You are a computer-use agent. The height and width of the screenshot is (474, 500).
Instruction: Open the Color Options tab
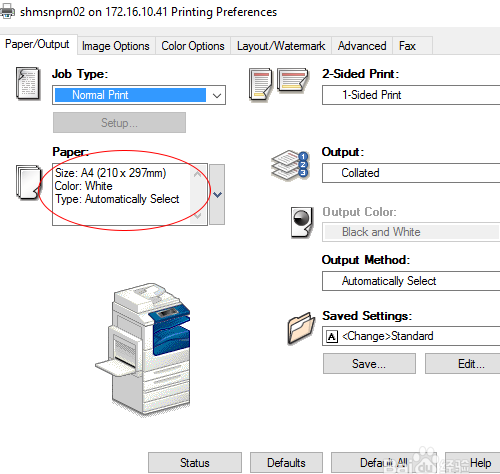click(193, 46)
